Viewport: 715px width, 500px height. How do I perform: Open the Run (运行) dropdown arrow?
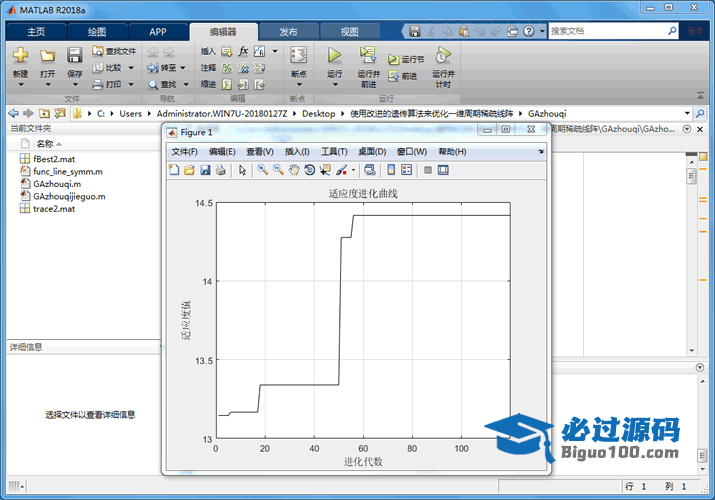[335, 84]
